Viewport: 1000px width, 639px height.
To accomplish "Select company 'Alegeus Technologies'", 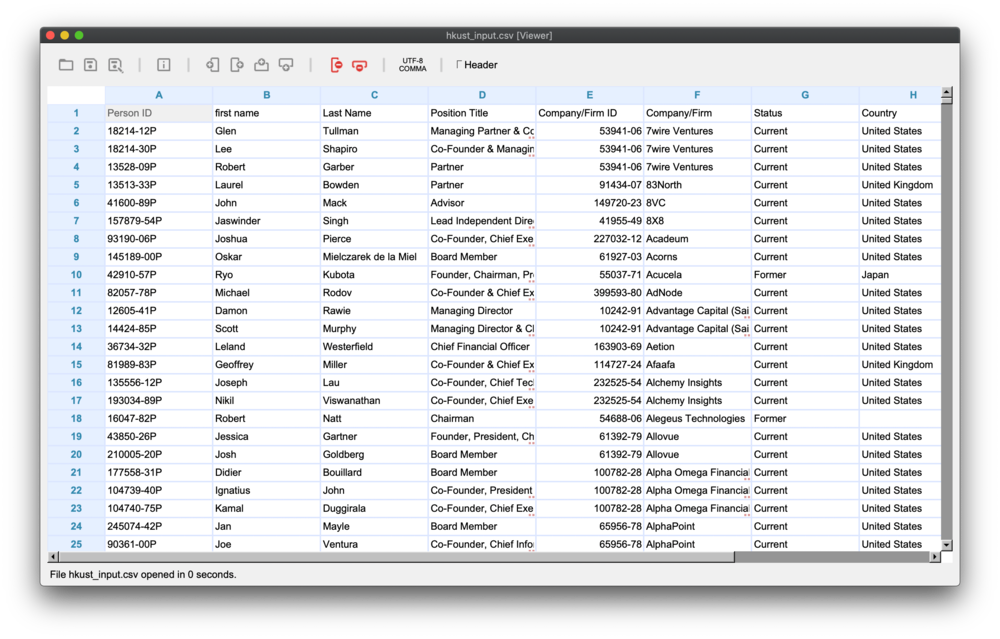I will 697,419.
